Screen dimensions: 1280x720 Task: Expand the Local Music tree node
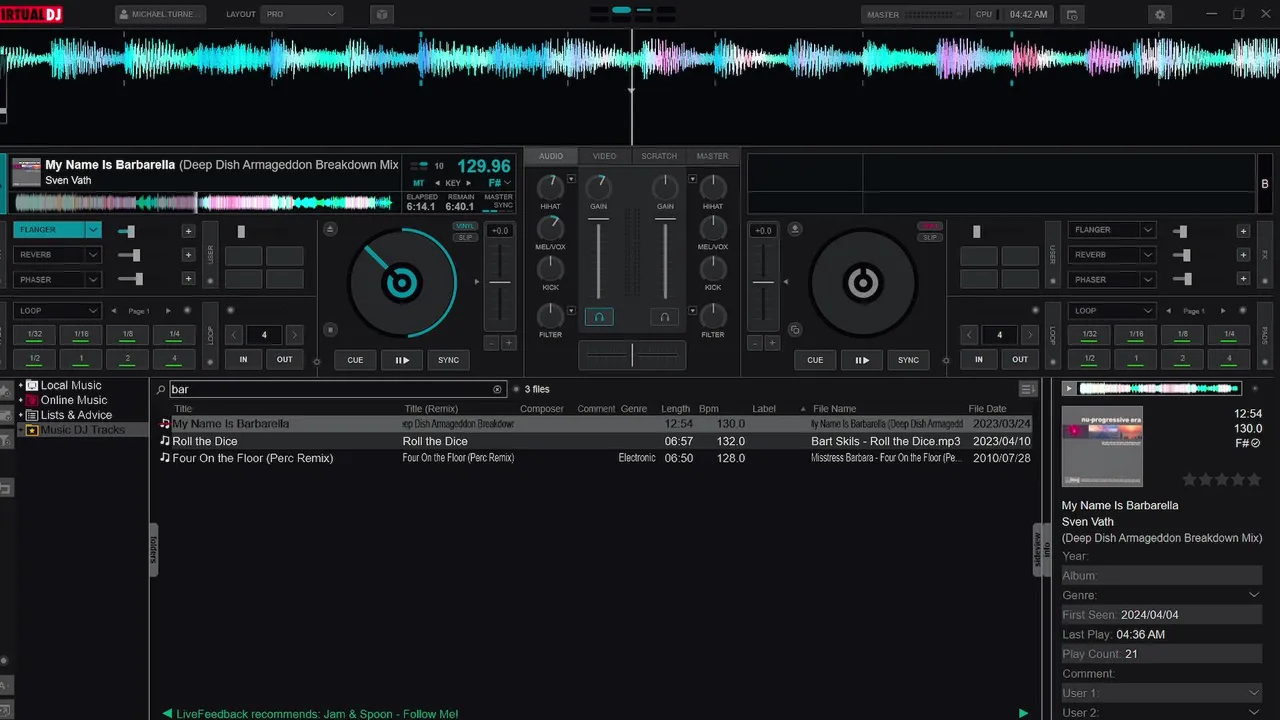point(20,385)
